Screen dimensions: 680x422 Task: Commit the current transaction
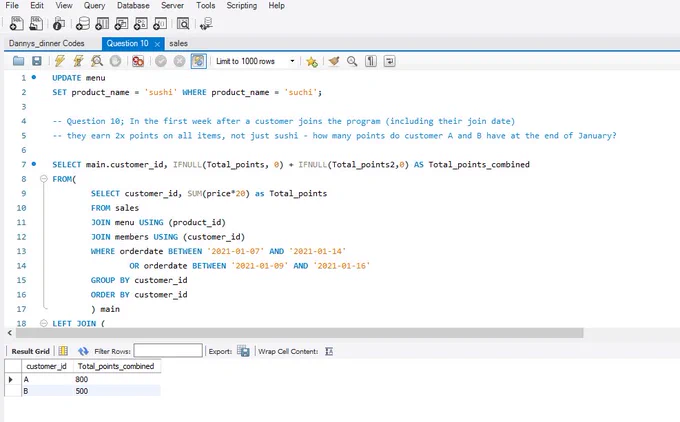point(161,61)
